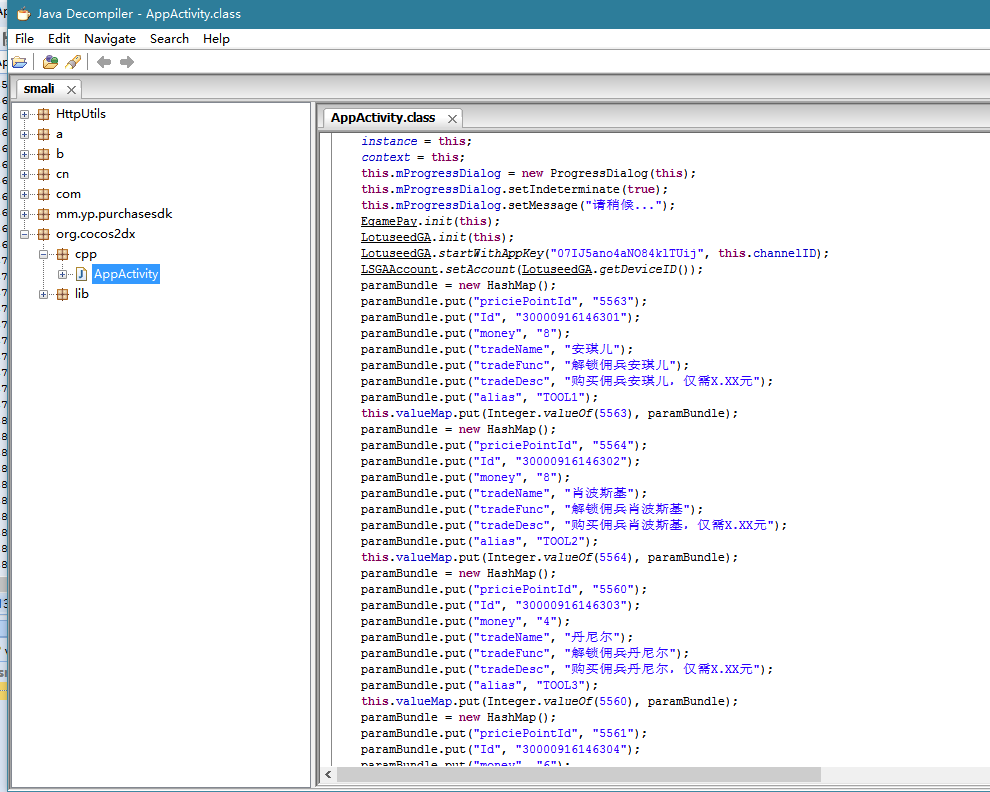990x792 pixels.
Task: Collapse the org.cocos2dx package node
Action: tap(24, 234)
